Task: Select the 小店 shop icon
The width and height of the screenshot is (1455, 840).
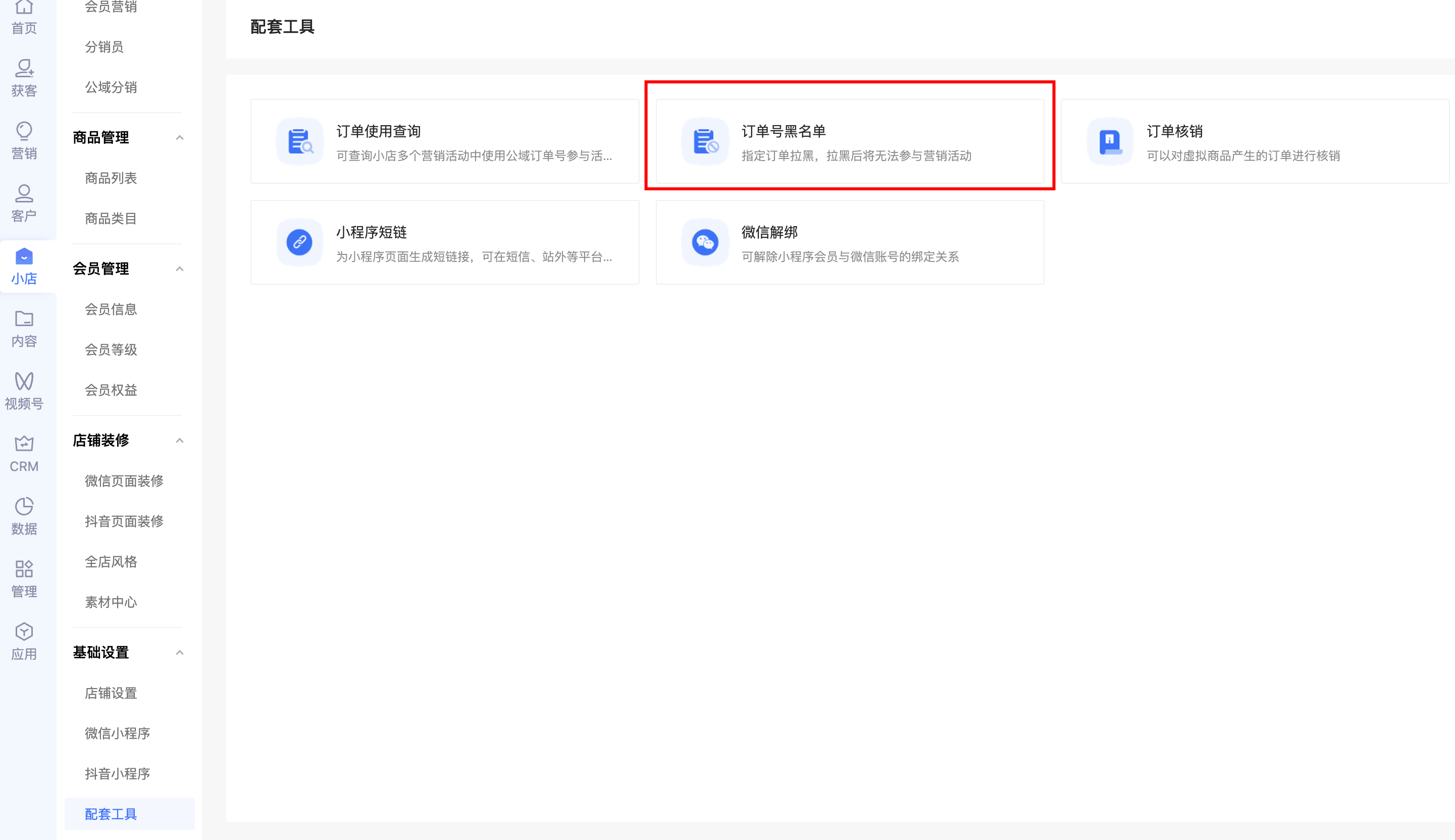Action: 24,255
